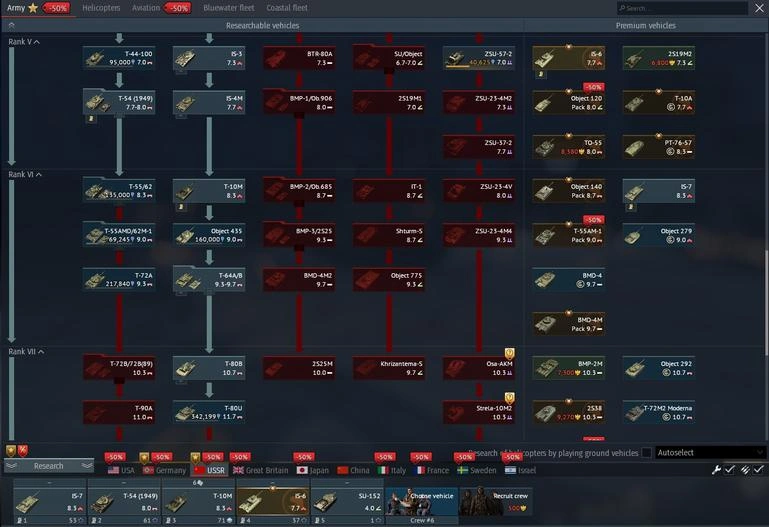
Task: Click the Object 435 160,000 card
Action: 209,235
